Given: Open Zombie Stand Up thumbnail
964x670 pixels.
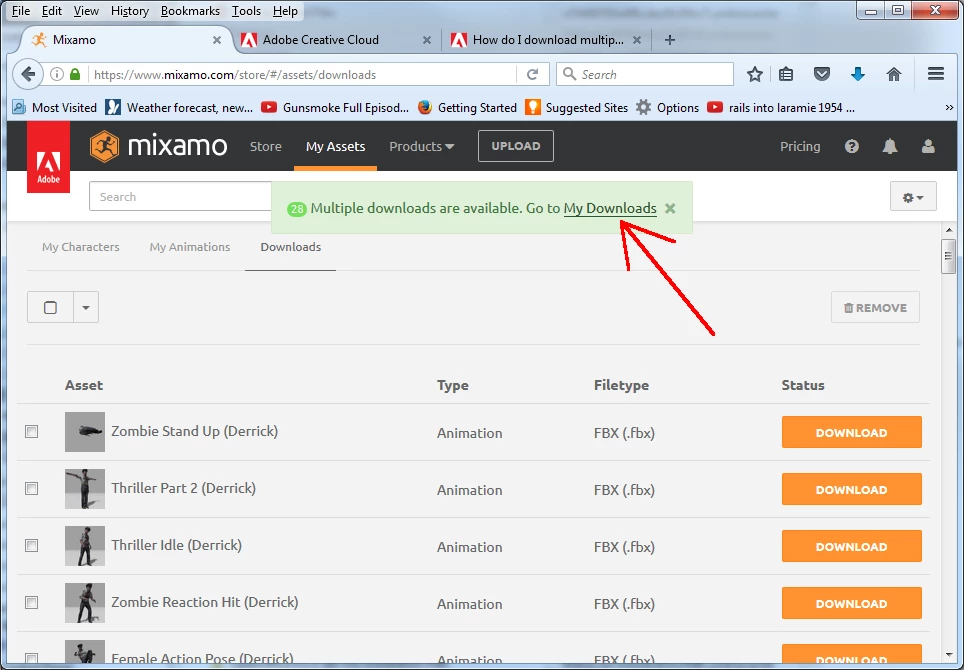Looking at the screenshot, I should click(85, 432).
